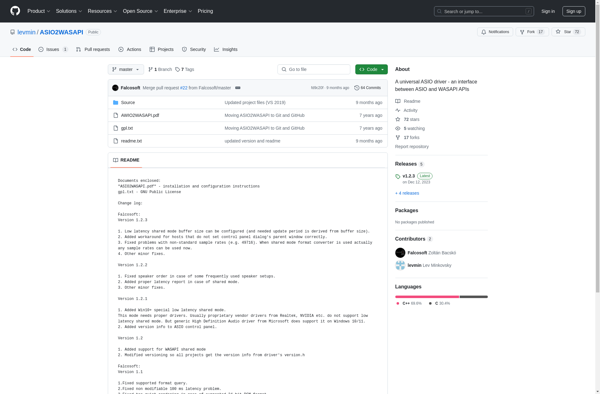Switch to the Actions tab
Screen dimensions: 600x394
coord(130,49)
